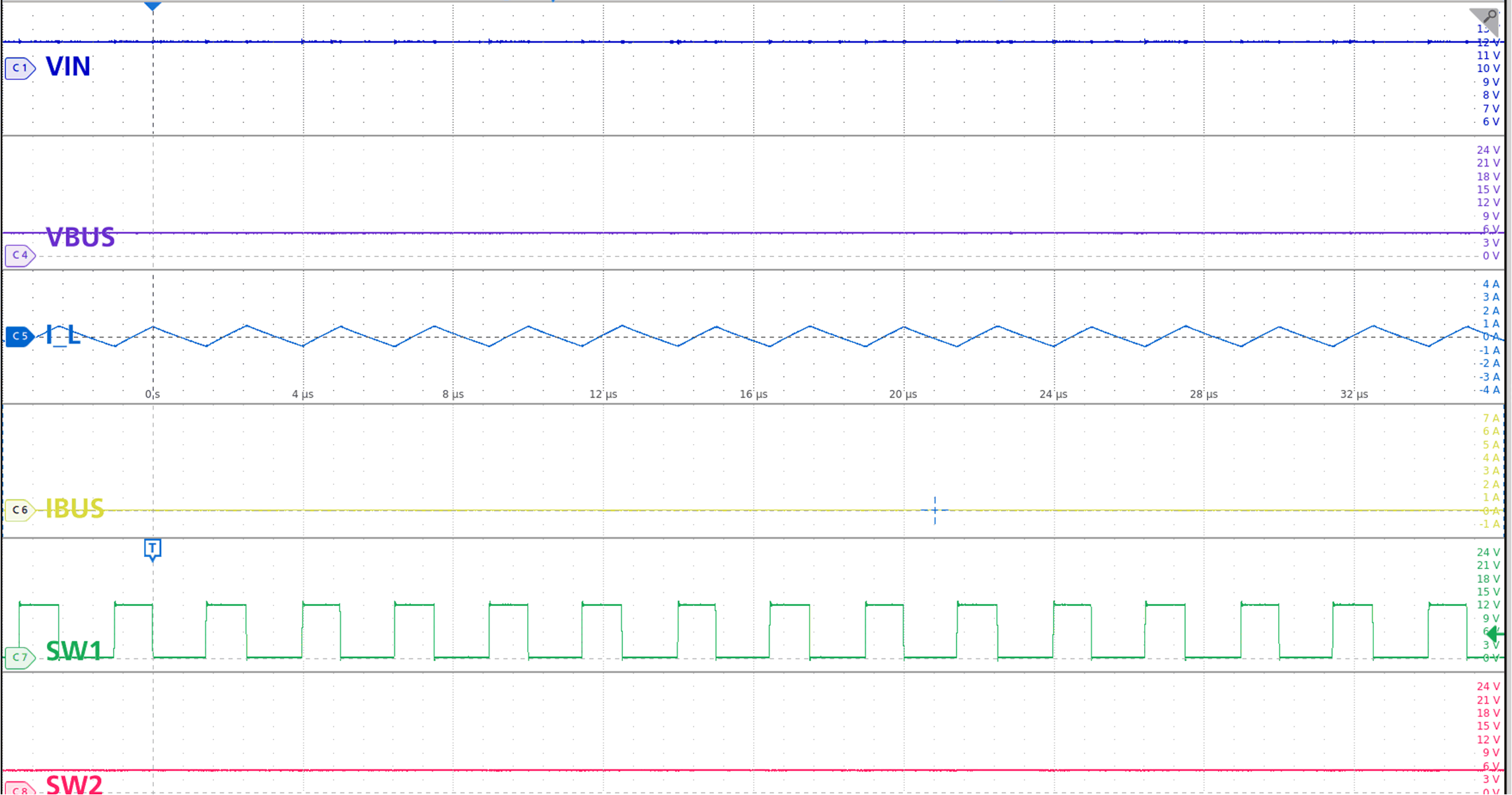Select the cursor crosshair on the IBUS trace

[935, 510]
